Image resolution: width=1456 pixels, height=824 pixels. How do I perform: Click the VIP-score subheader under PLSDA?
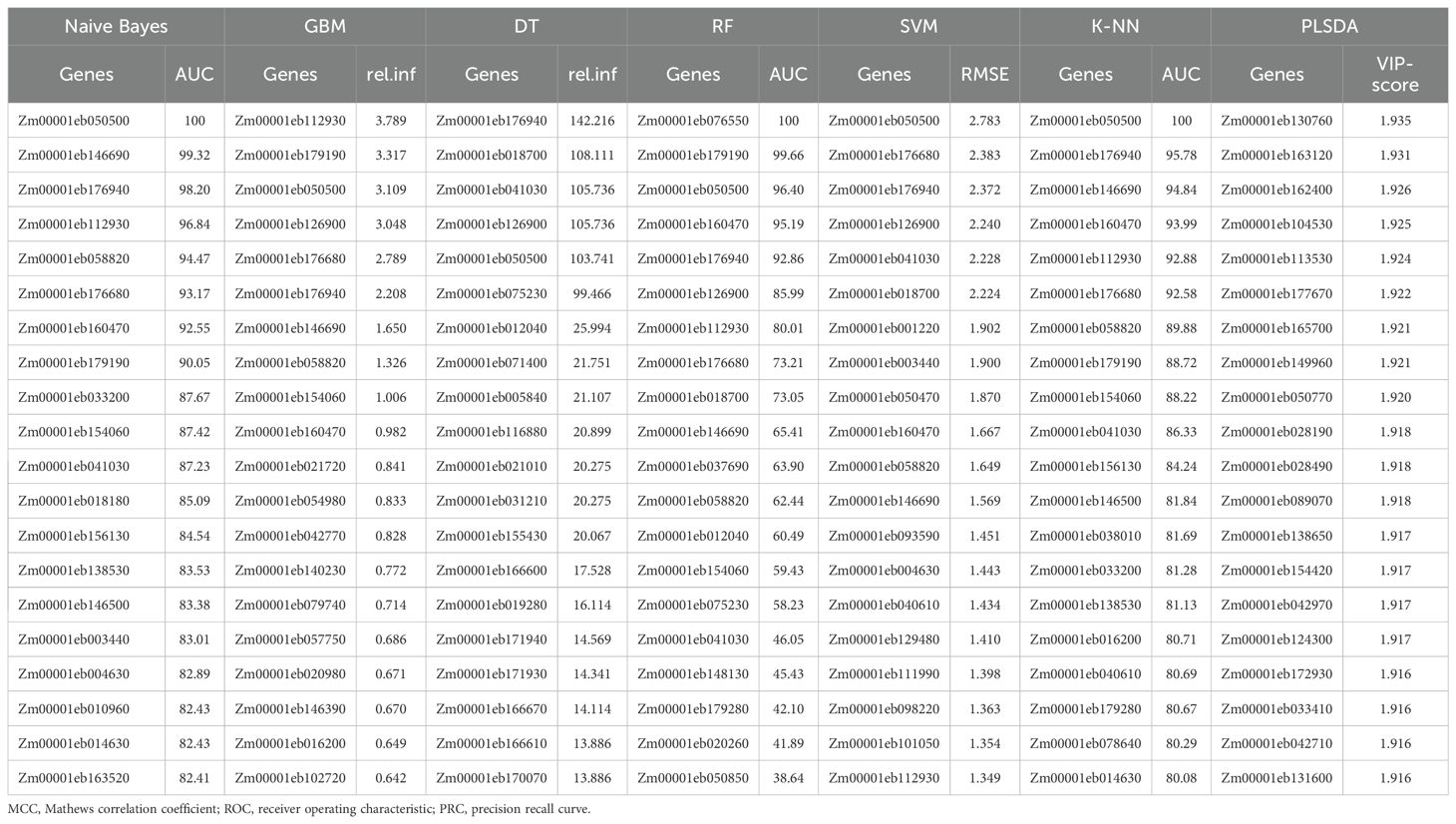tap(1394, 74)
